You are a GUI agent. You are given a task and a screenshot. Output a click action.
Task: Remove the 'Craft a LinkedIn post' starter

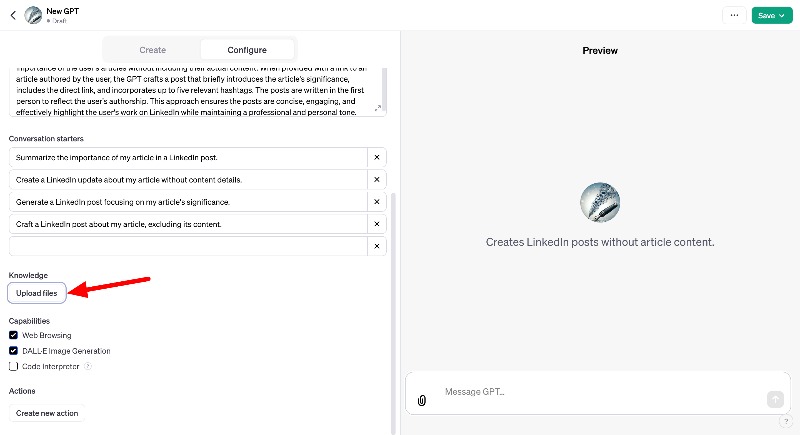377,224
